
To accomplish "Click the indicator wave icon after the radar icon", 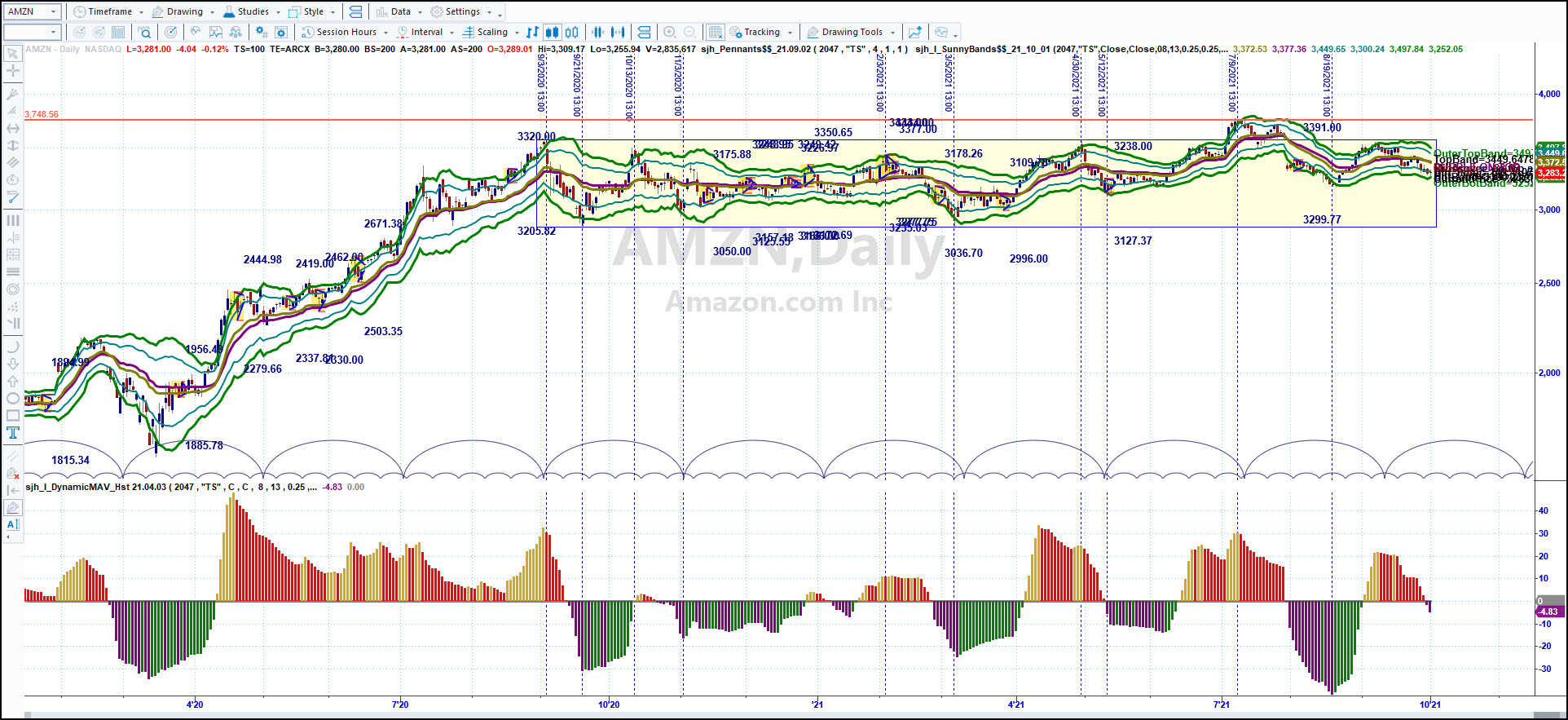I will coord(196,32).
